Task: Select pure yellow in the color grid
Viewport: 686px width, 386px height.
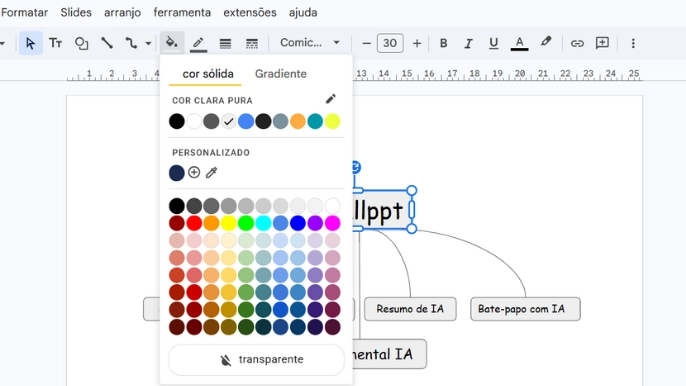Action: 228,223
